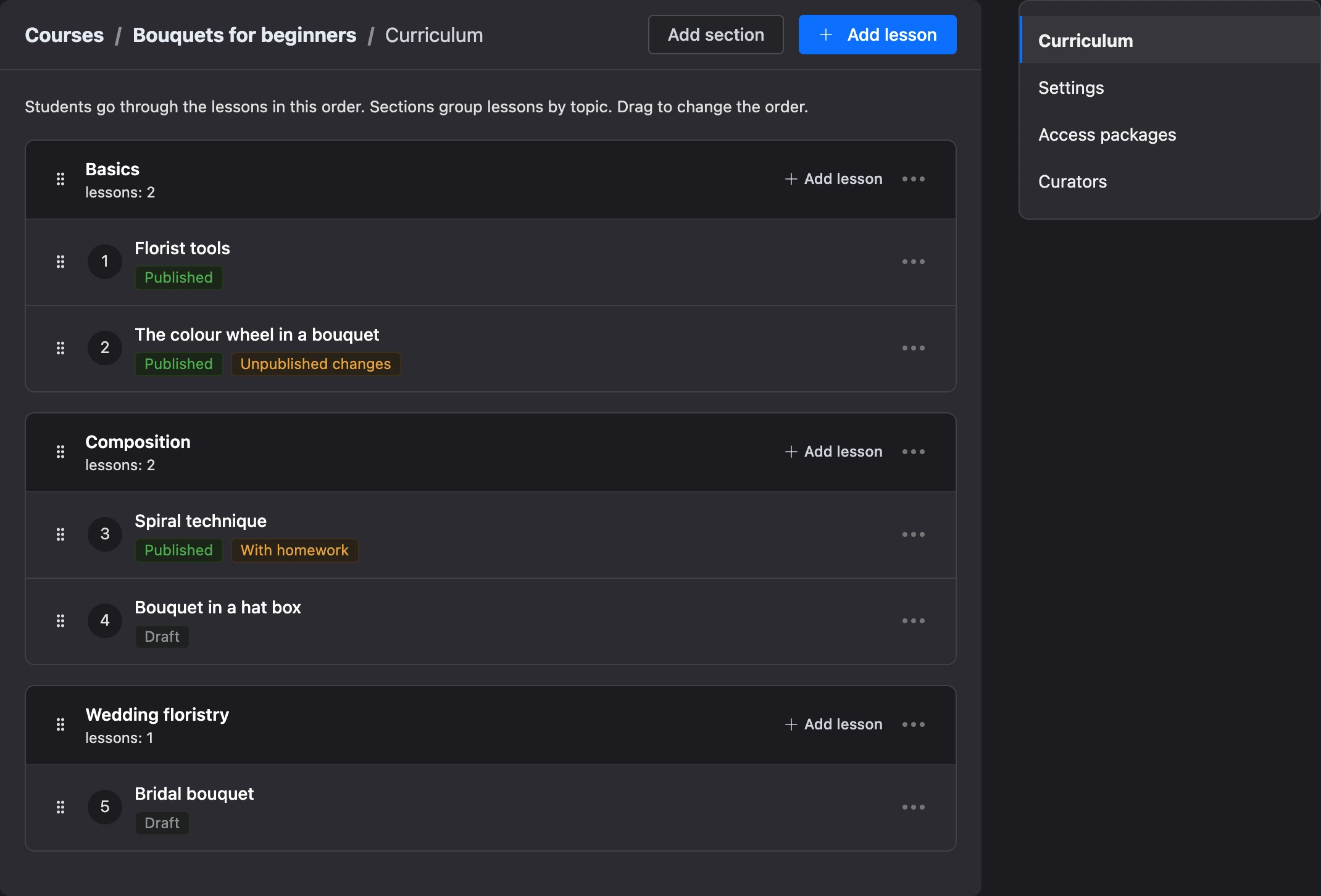This screenshot has width=1321, height=896.
Task: Click the Unpublished changes badge
Action: [x=315, y=364]
